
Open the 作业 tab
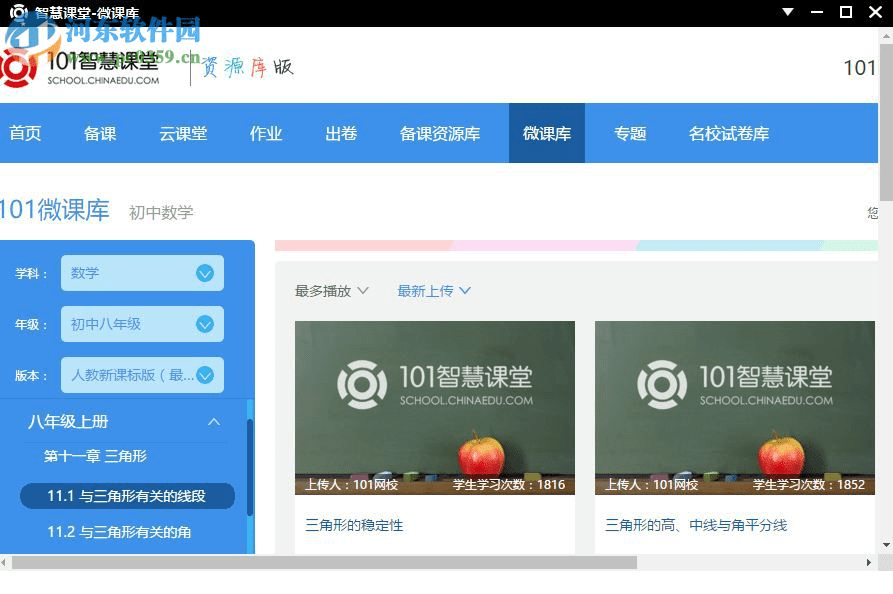click(x=265, y=133)
